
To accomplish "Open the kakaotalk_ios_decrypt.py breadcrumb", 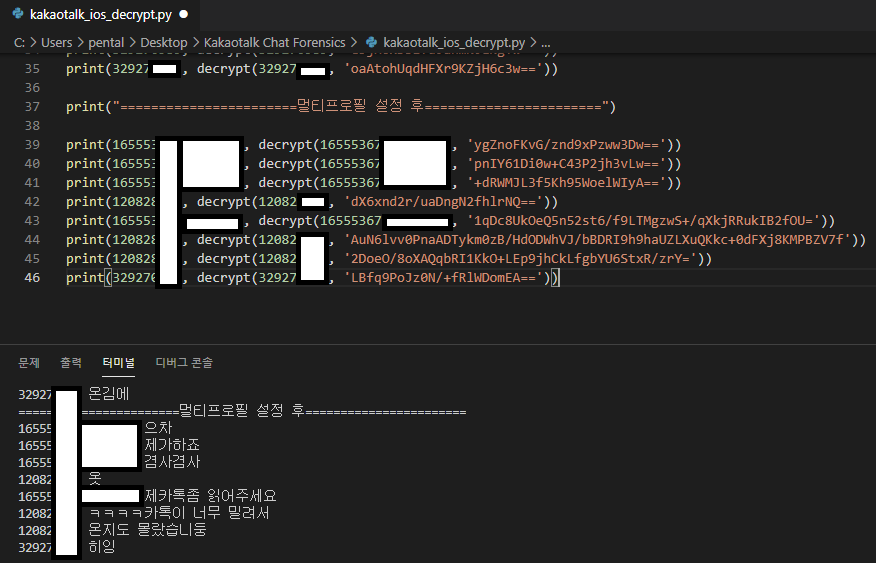I will [454, 42].
